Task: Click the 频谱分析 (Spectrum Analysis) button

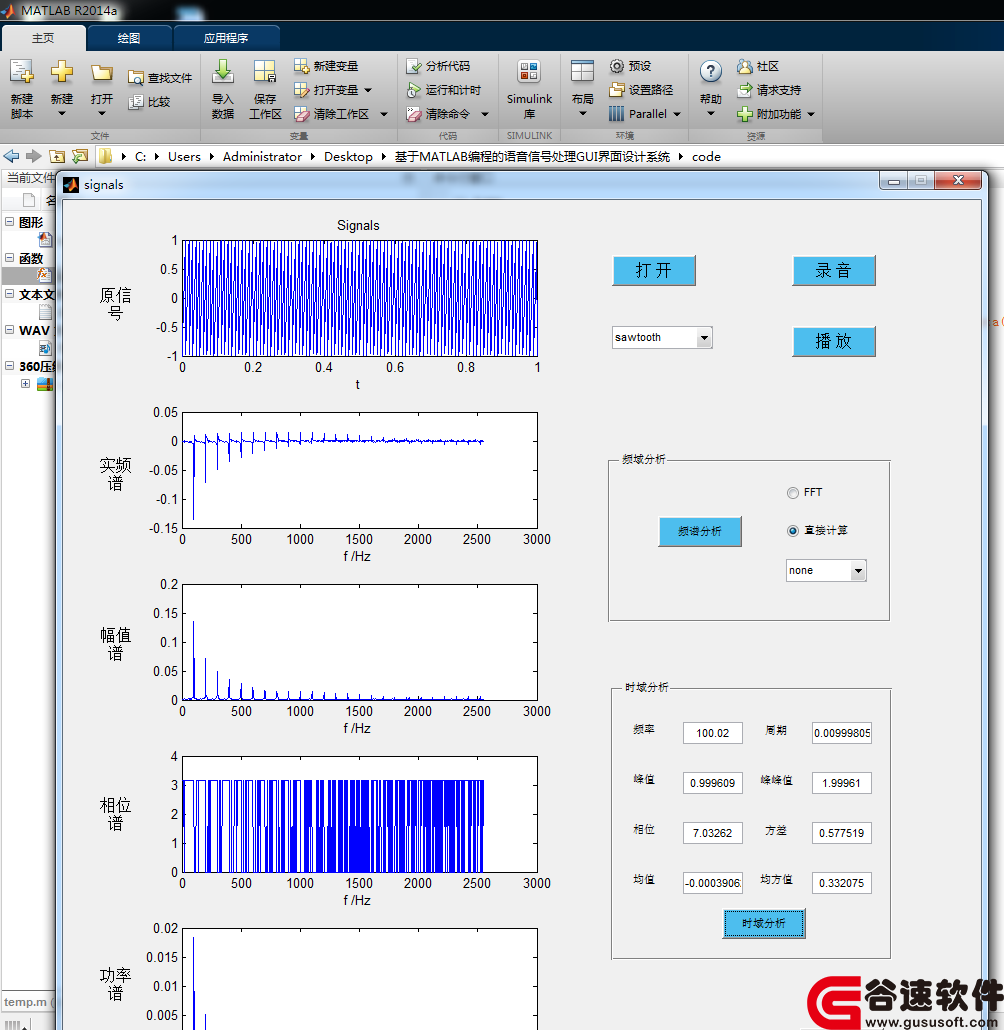Action: [700, 531]
